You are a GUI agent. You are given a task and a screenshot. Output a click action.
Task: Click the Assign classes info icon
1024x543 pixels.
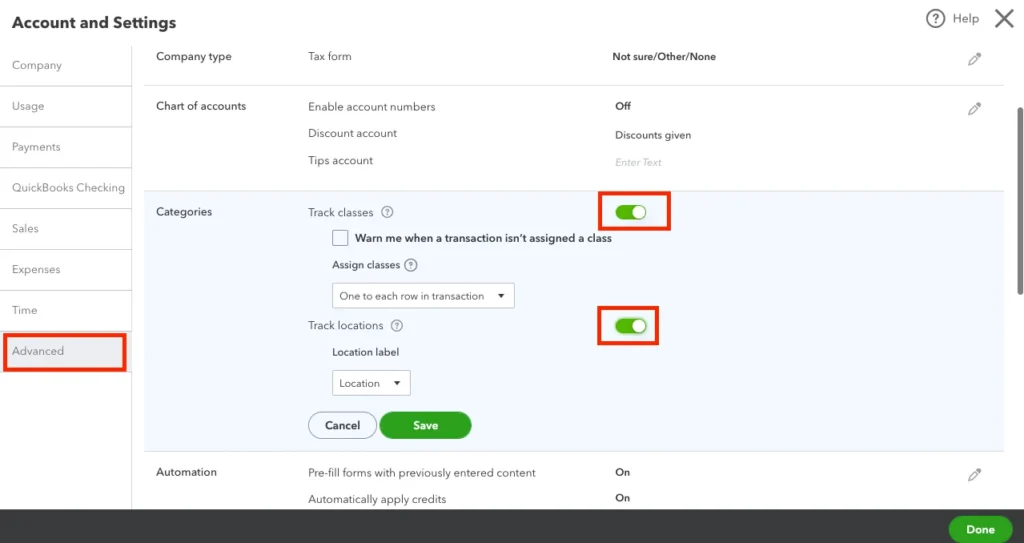pyautogui.click(x=410, y=266)
